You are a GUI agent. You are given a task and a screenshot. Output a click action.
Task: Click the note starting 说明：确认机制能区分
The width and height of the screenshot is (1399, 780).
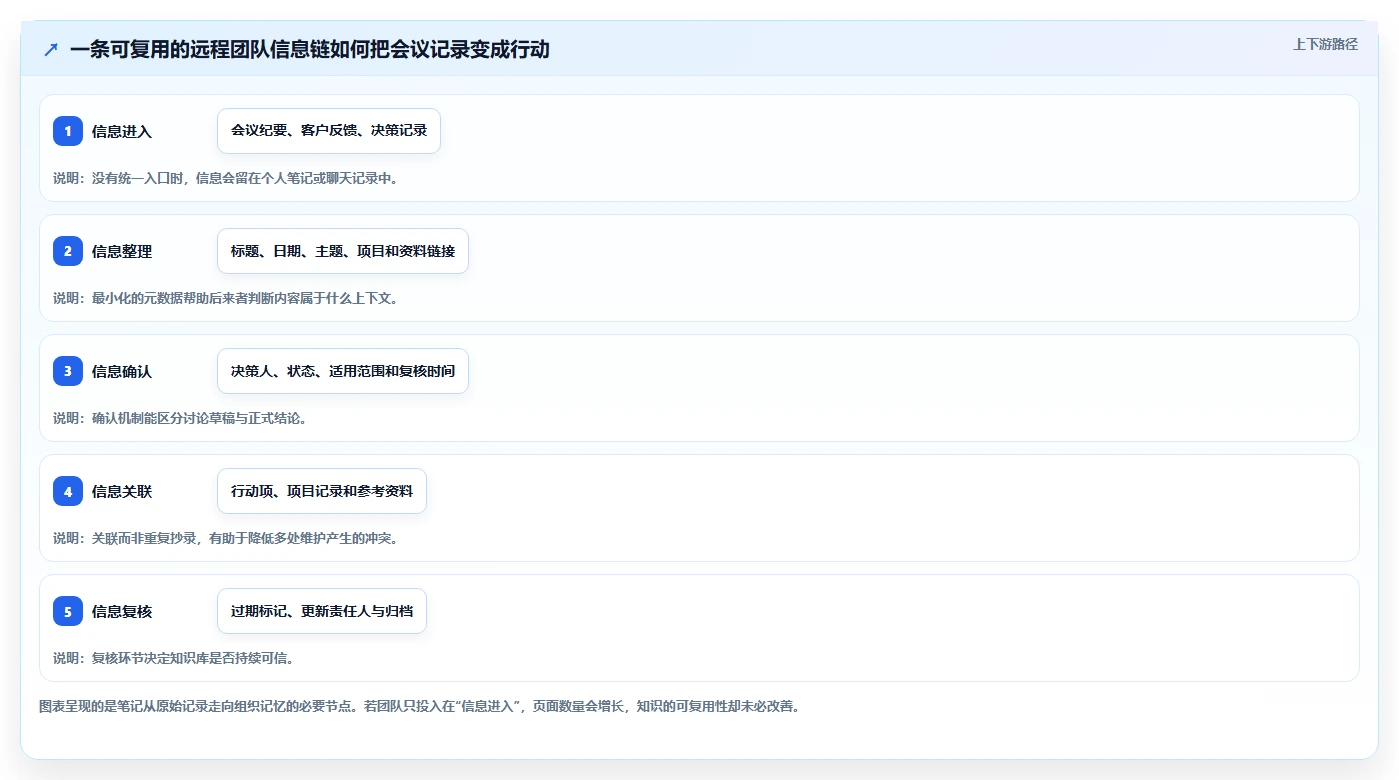180,418
